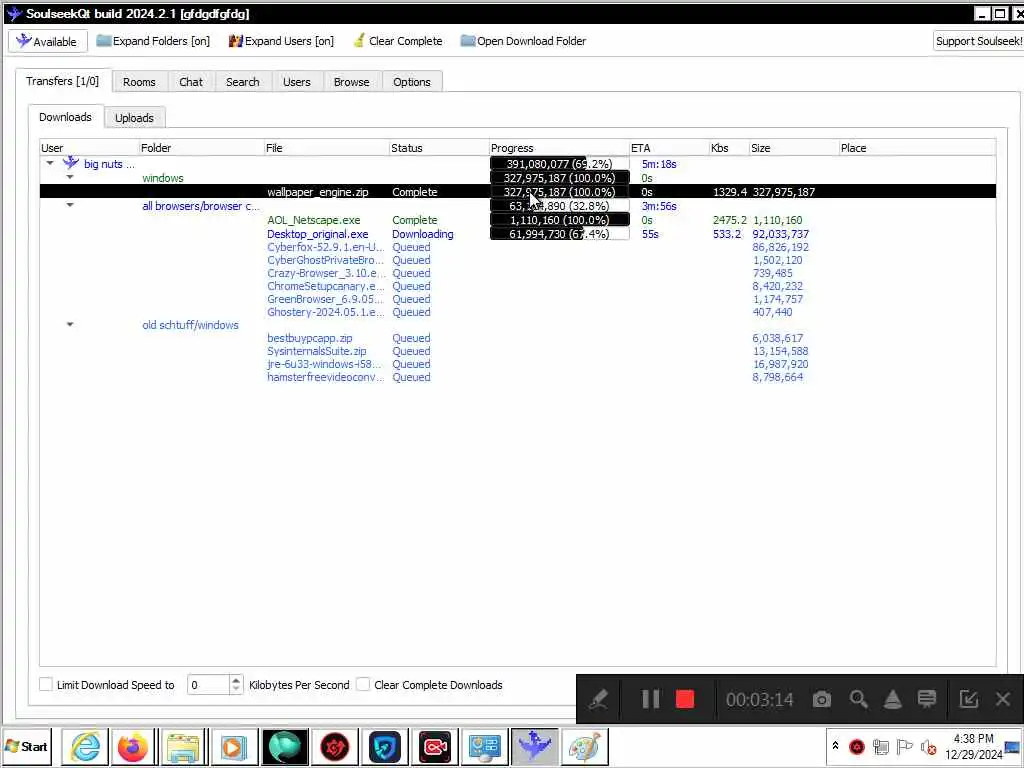The width and height of the screenshot is (1024, 768).
Task: Open the Users tab
Action: coord(296,82)
